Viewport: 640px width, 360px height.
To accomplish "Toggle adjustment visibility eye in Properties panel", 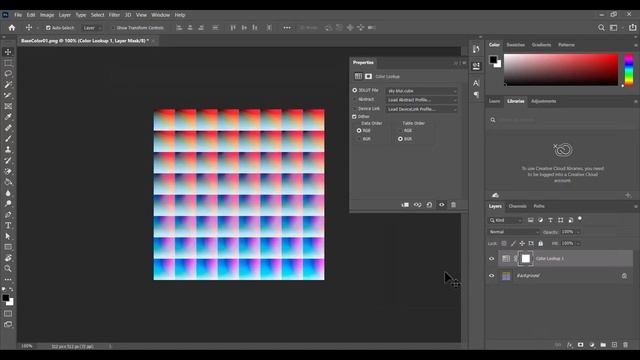I will pos(442,205).
